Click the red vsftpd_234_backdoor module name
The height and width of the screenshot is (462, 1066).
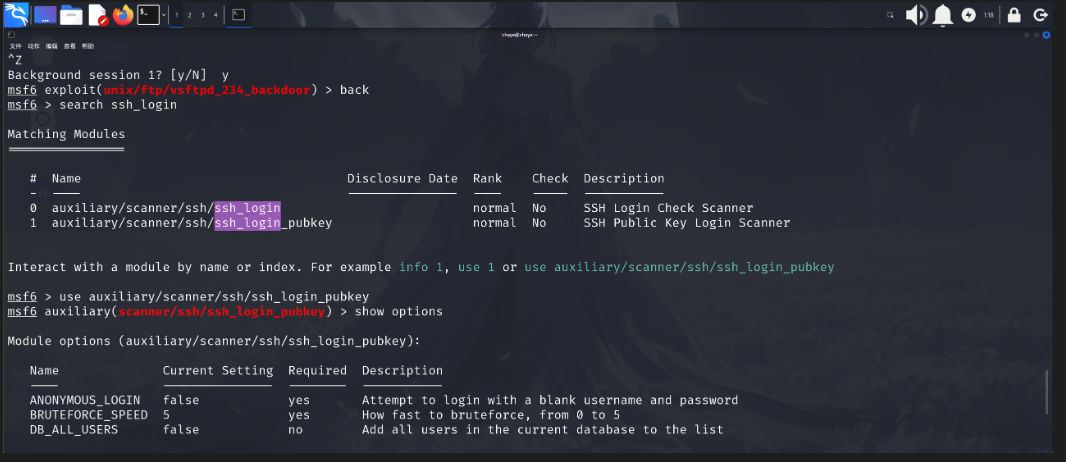[x=207, y=90]
